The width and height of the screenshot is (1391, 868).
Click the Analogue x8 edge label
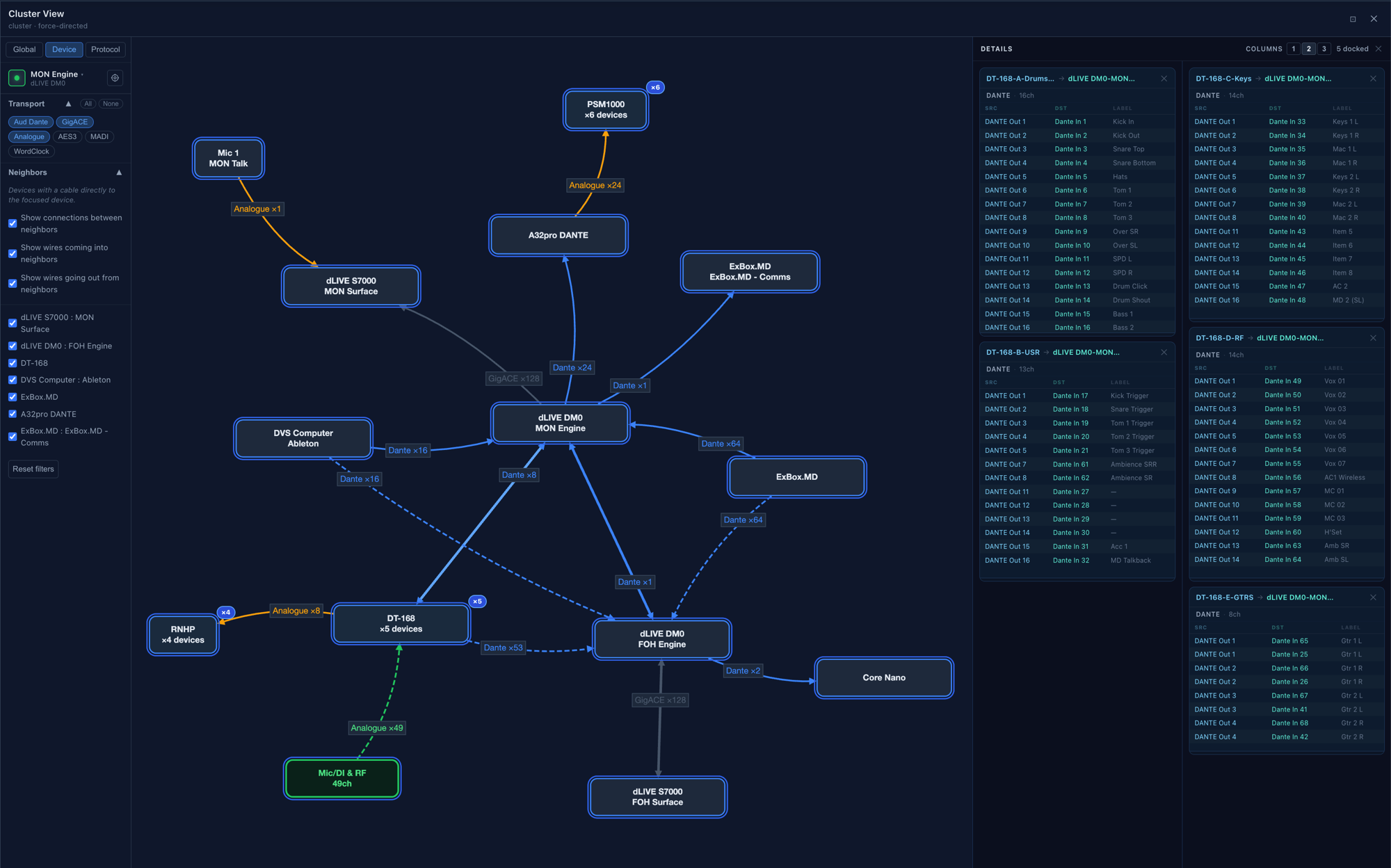(296, 611)
